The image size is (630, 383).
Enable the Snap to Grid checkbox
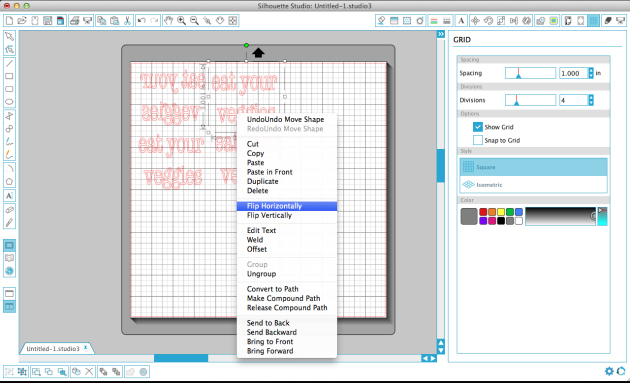478,140
